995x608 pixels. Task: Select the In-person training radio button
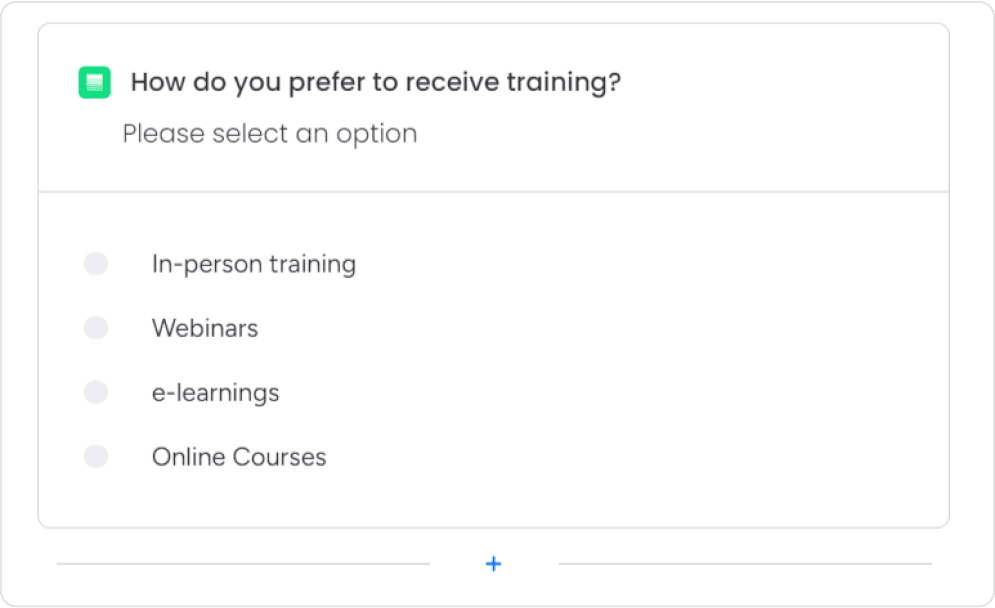(x=95, y=263)
